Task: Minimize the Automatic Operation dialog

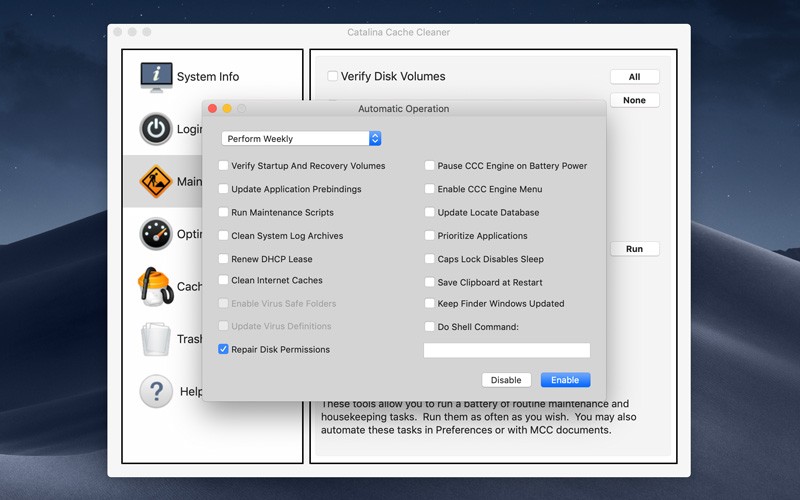Action: 227,109
